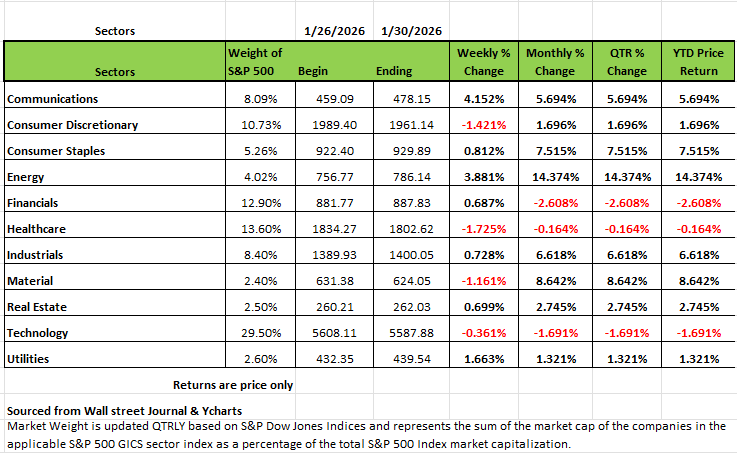Click the Communications sector row label
Screen dimensions: 737x453
[52, 99]
